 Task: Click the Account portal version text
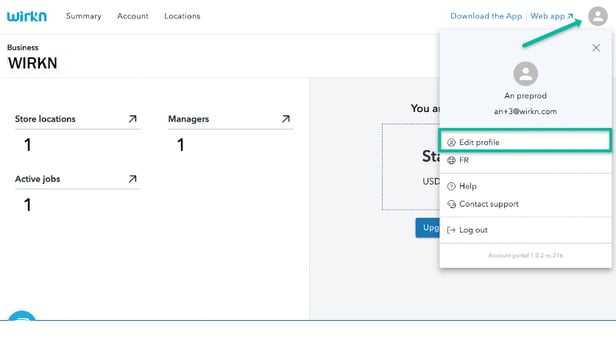[x=525, y=255]
